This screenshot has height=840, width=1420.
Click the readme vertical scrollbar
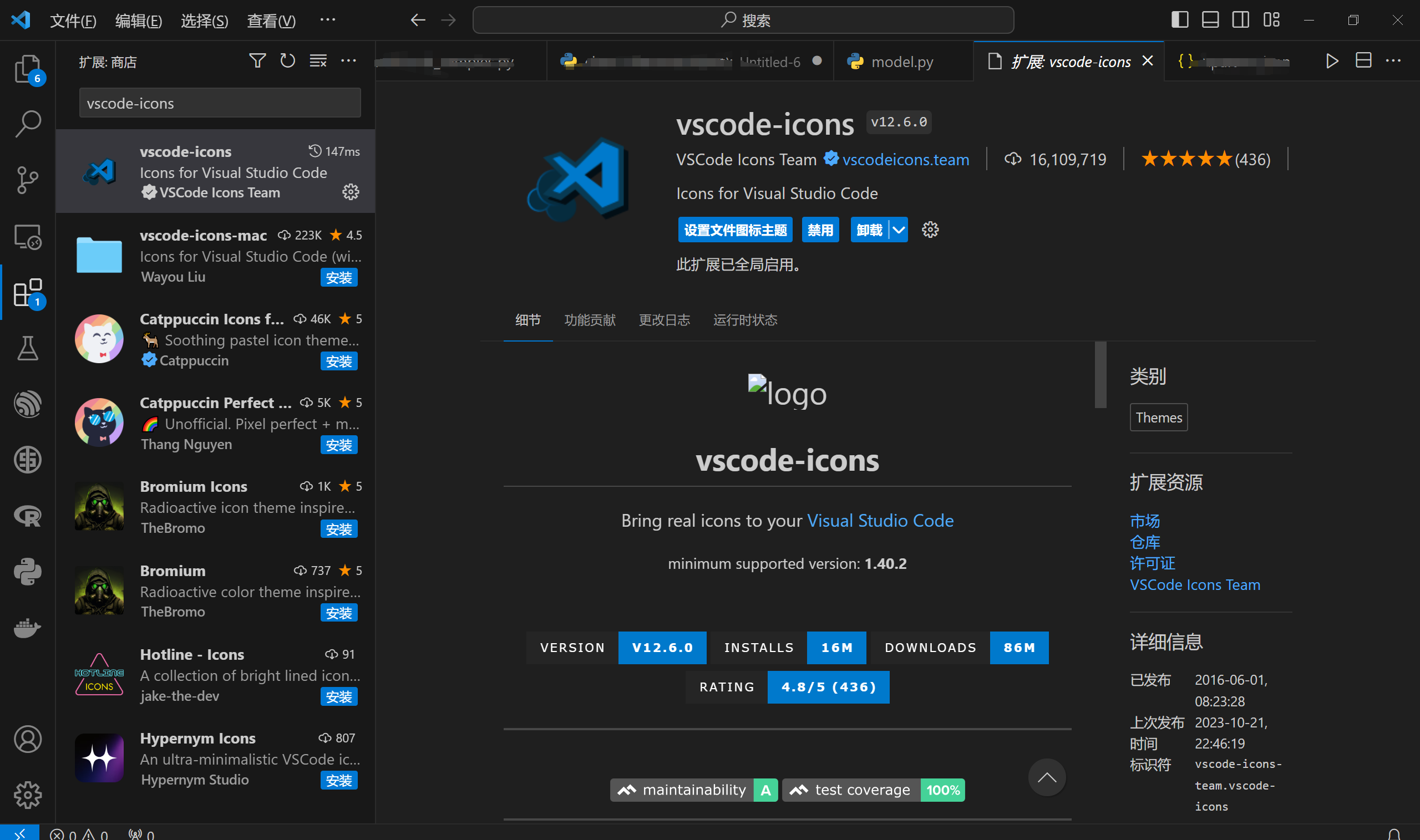coord(1100,374)
